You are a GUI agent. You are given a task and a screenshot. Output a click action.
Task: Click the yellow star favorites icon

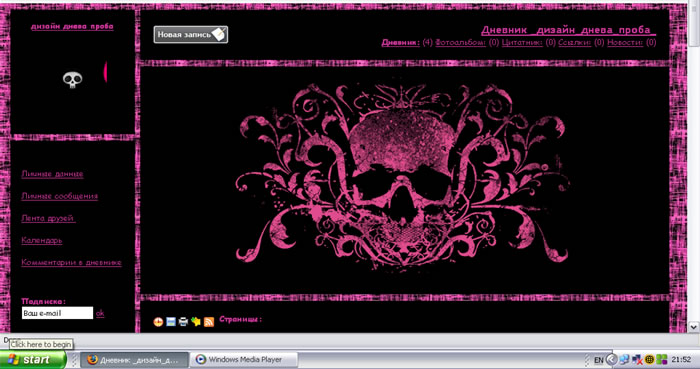pos(196,322)
